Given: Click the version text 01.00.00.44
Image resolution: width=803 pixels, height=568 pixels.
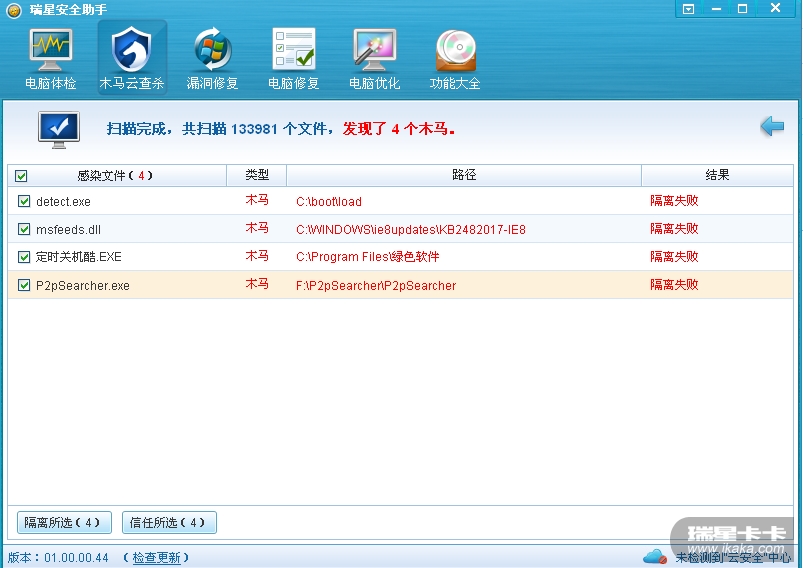Looking at the screenshot, I should (x=76, y=558).
